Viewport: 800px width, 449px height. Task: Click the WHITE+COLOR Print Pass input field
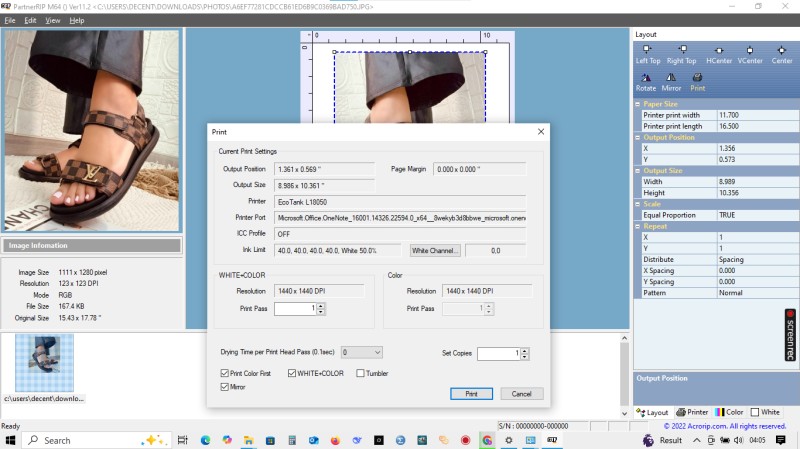[295, 308]
